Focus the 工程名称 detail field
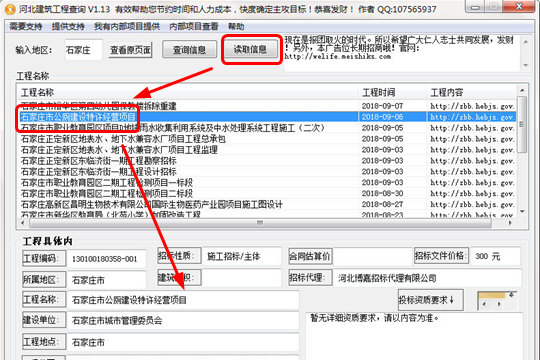 pos(183,300)
